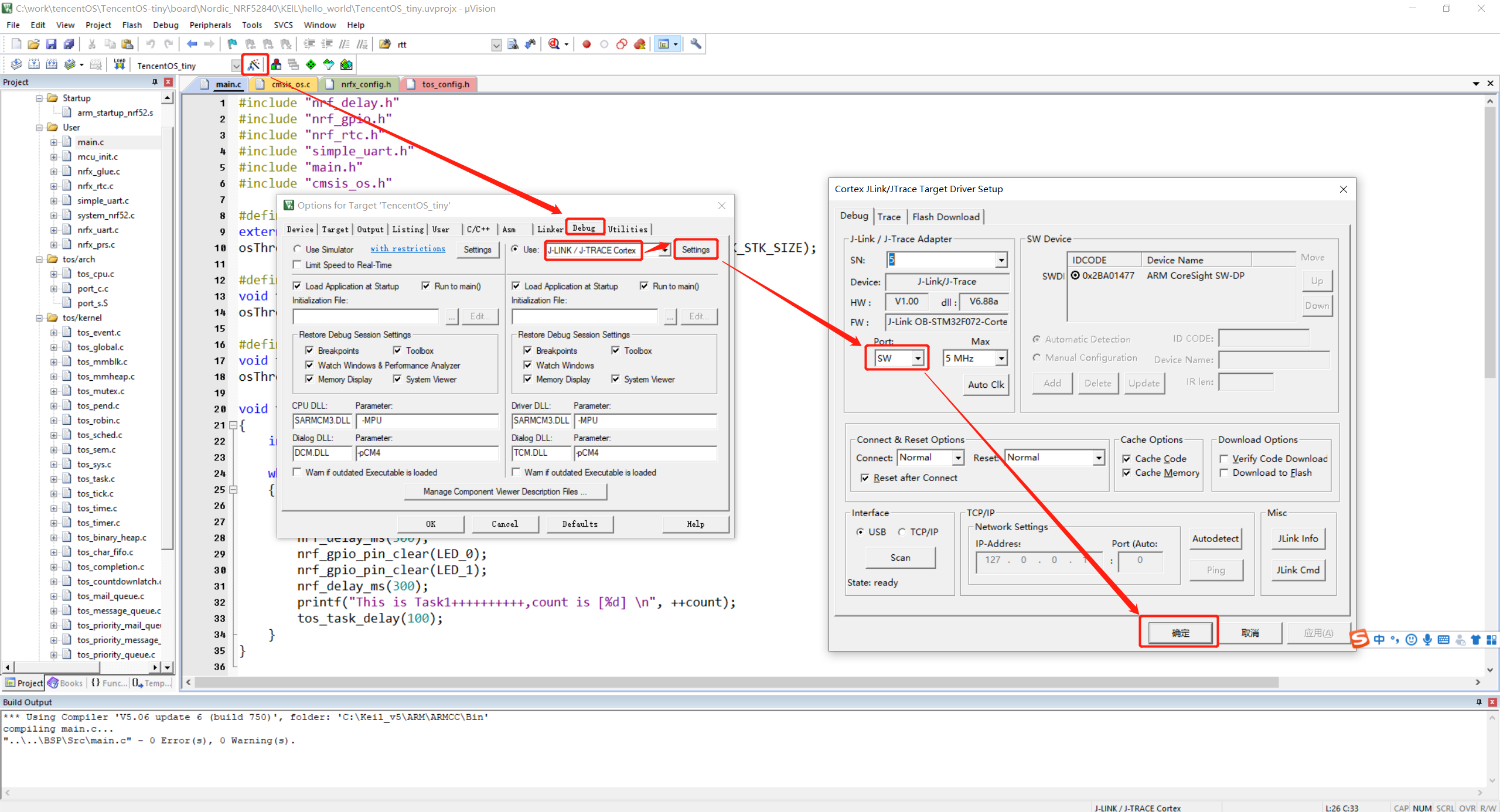
Task: Insert bookmark flag icon
Action: tap(233, 44)
